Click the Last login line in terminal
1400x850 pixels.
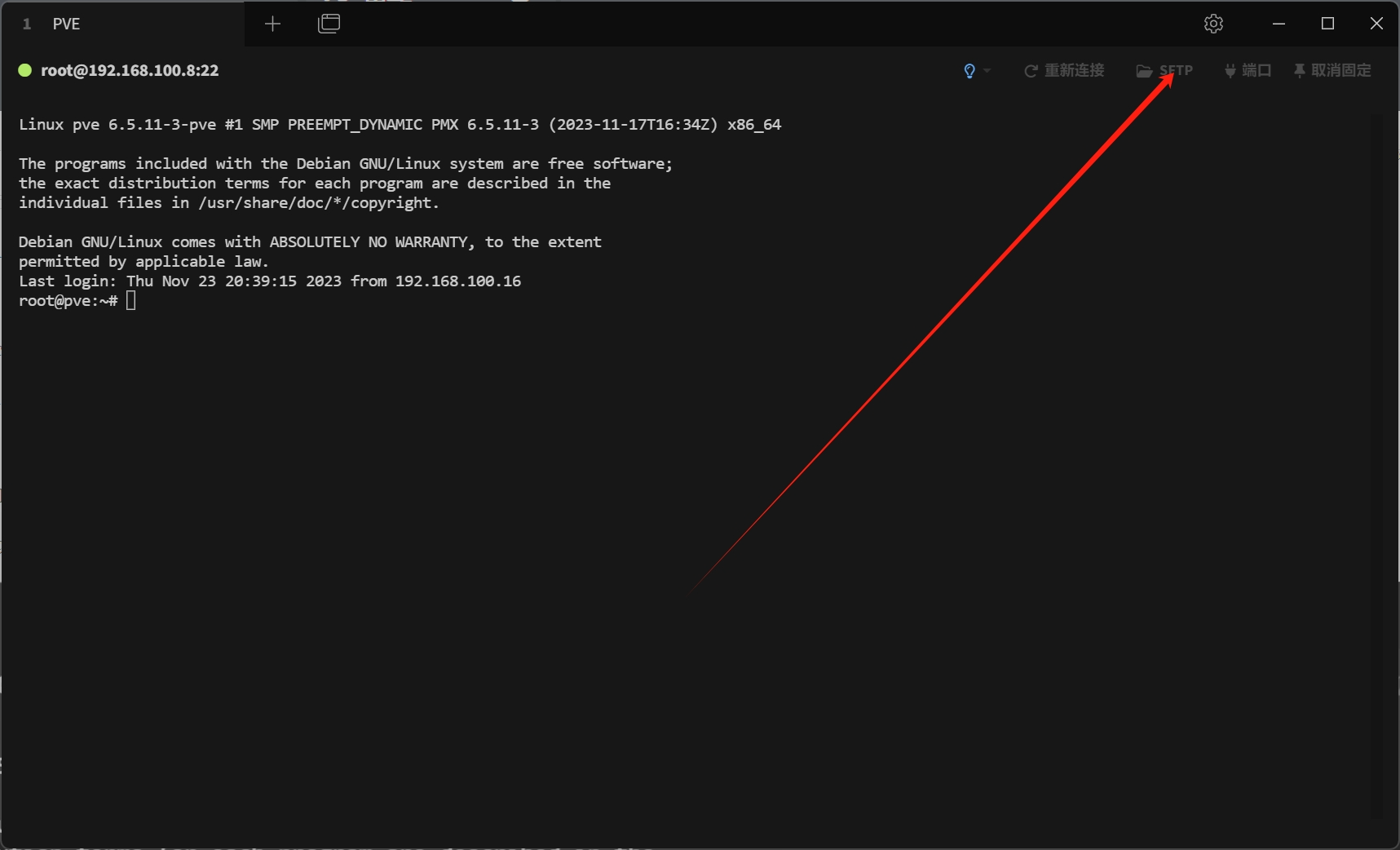269,281
